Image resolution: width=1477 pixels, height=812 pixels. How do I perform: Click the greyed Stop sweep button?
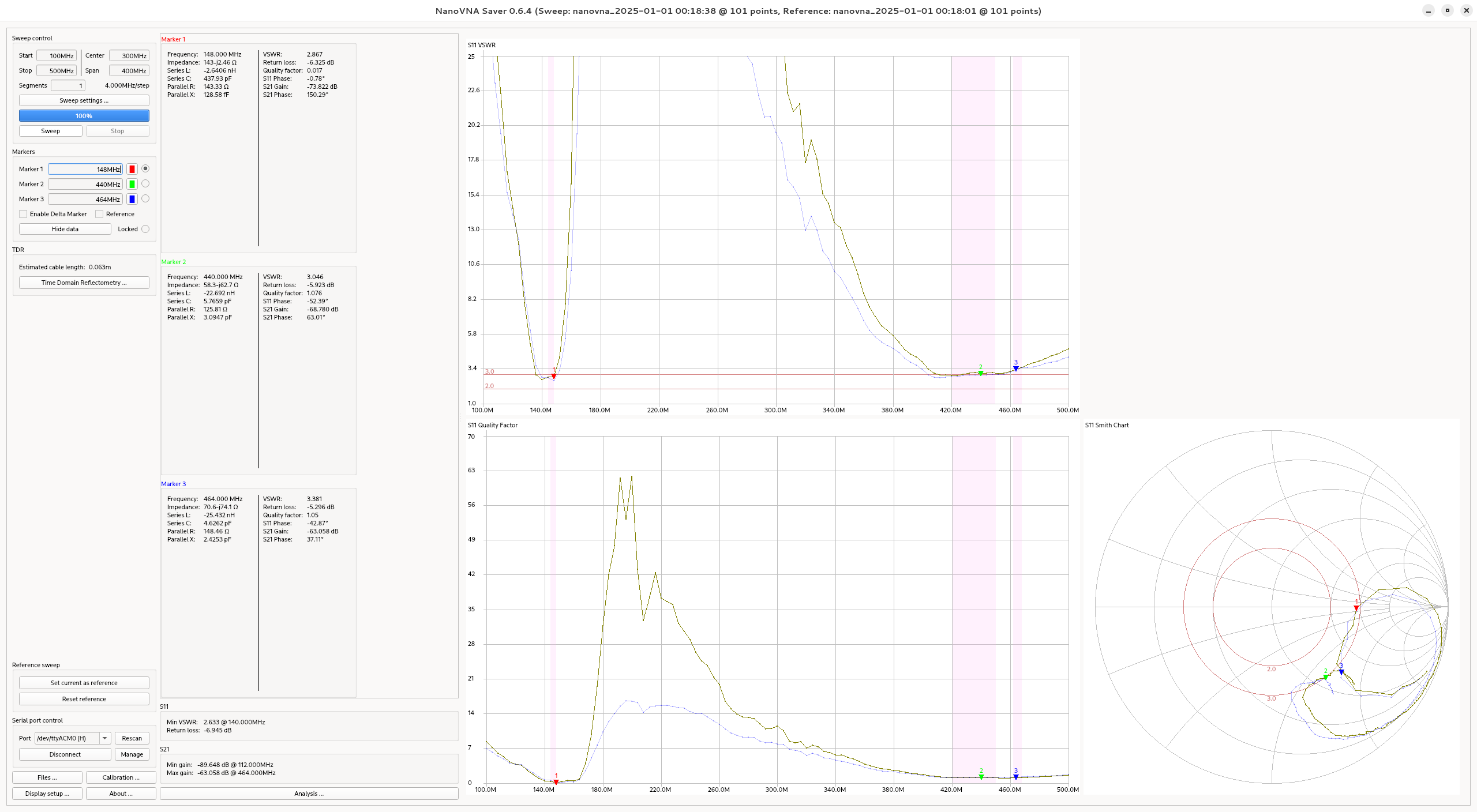(118, 131)
